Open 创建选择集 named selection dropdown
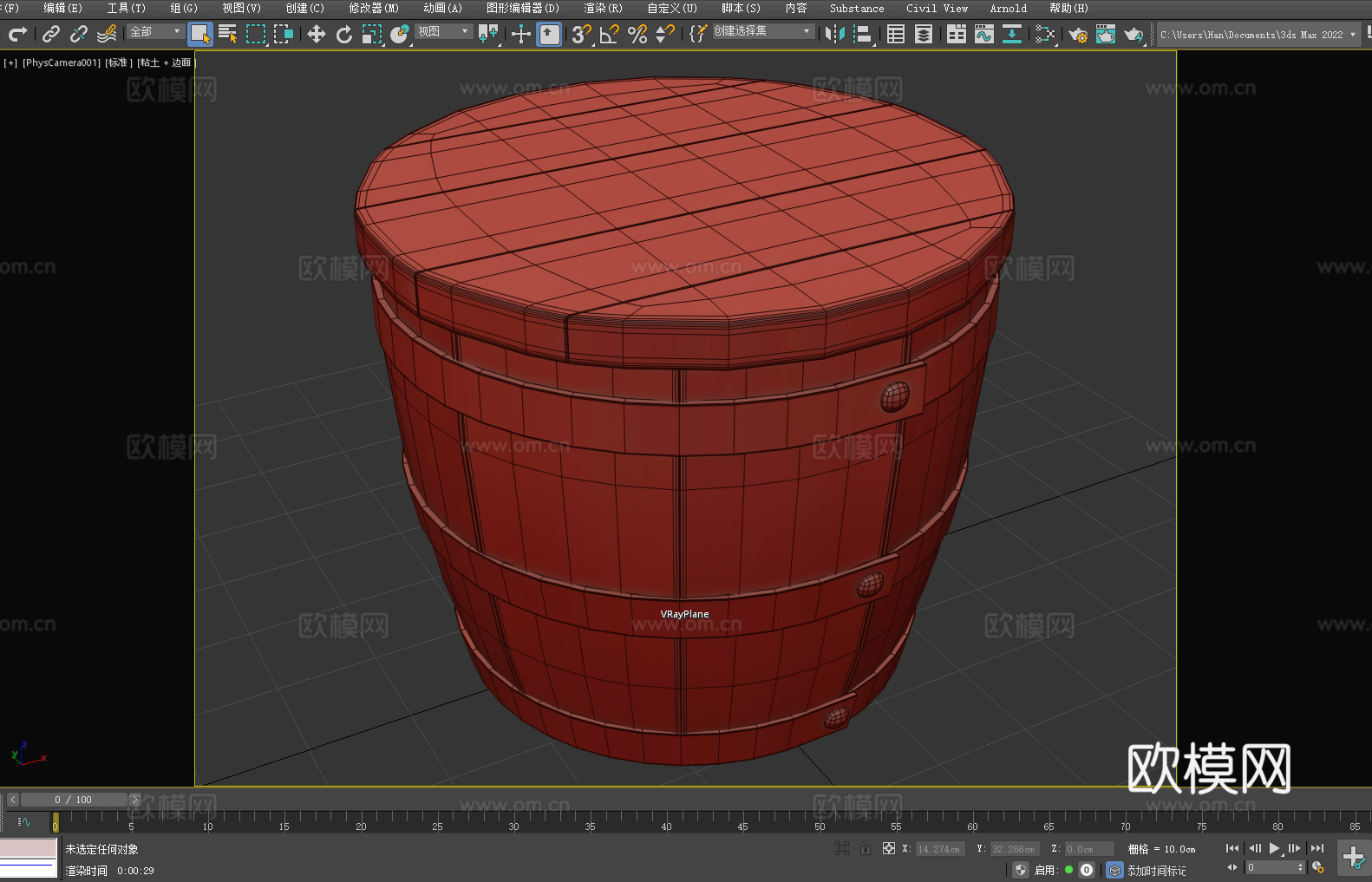 (x=762, y=31)
